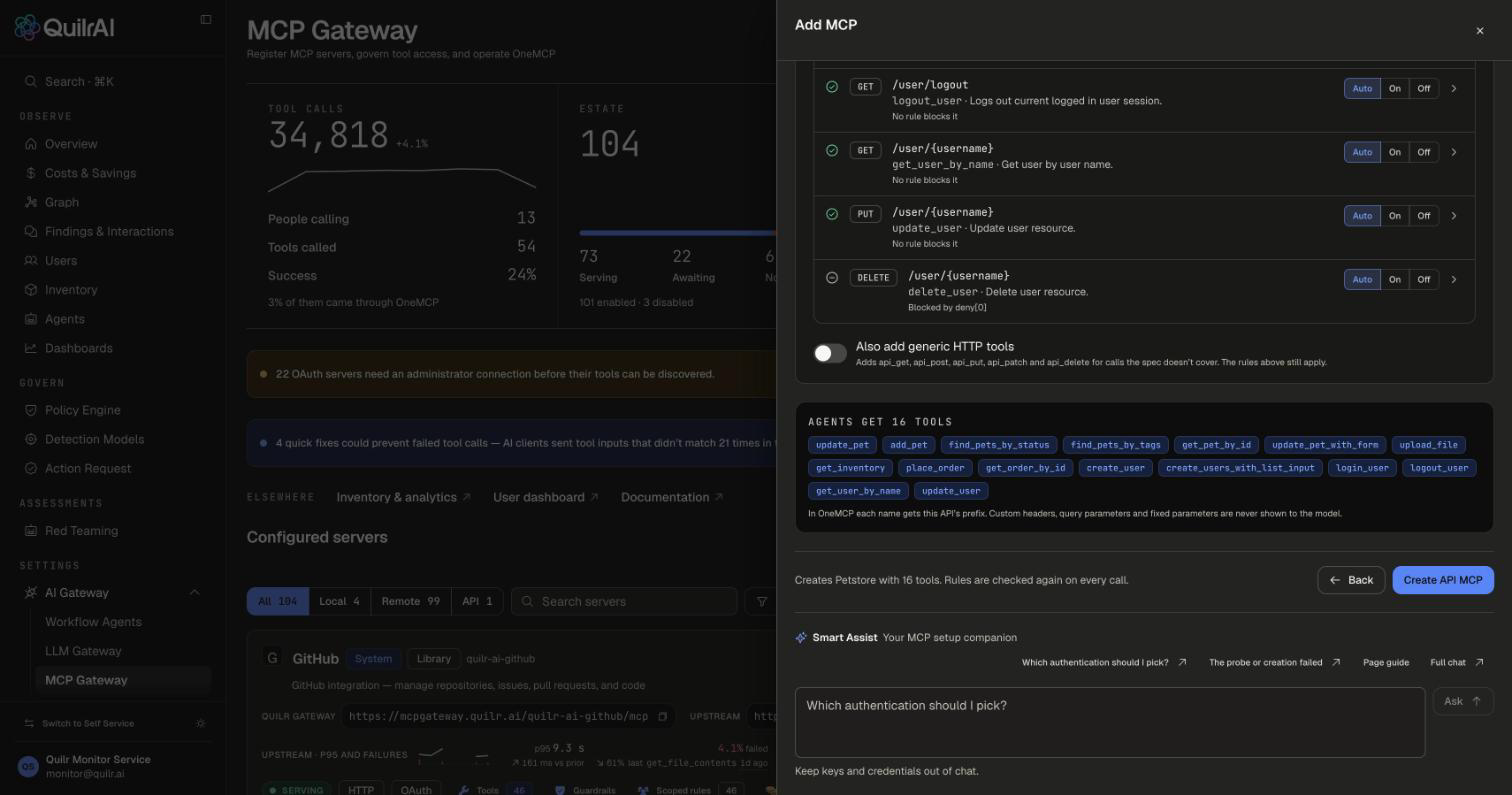Click the Switch to Self Service icon

coord(29,723)
